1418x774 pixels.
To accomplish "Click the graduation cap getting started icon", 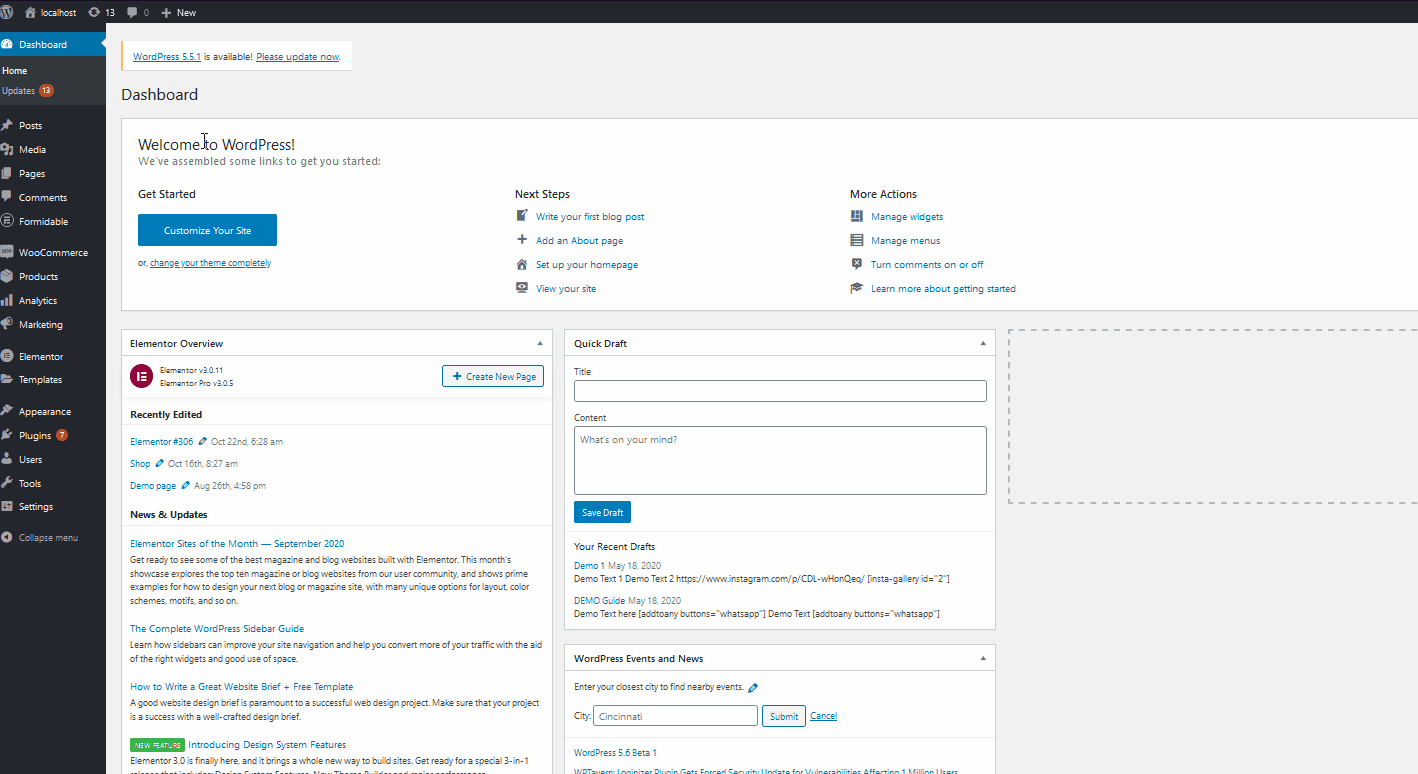I will click(x=857, y=288).
